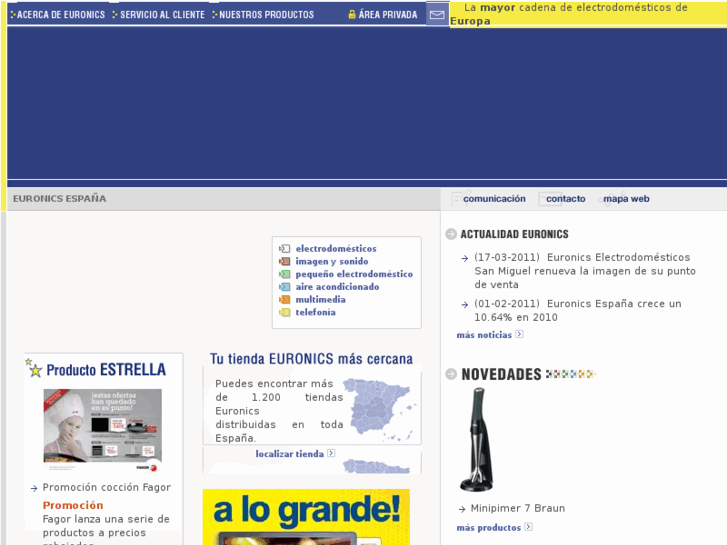Click the multimedia category icon
Image resolution: width=727 pixels, height=545 pixels.
(x=285, y=300)
